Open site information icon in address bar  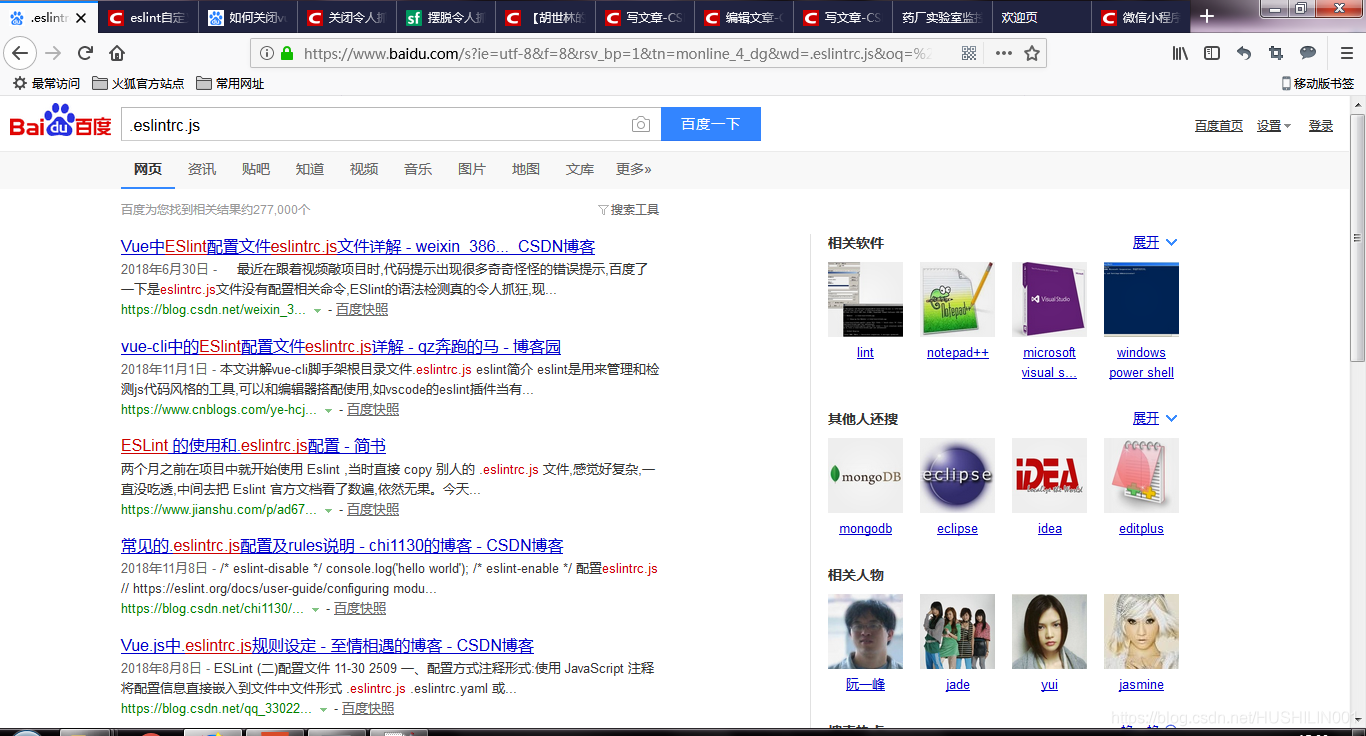(266, 53)
